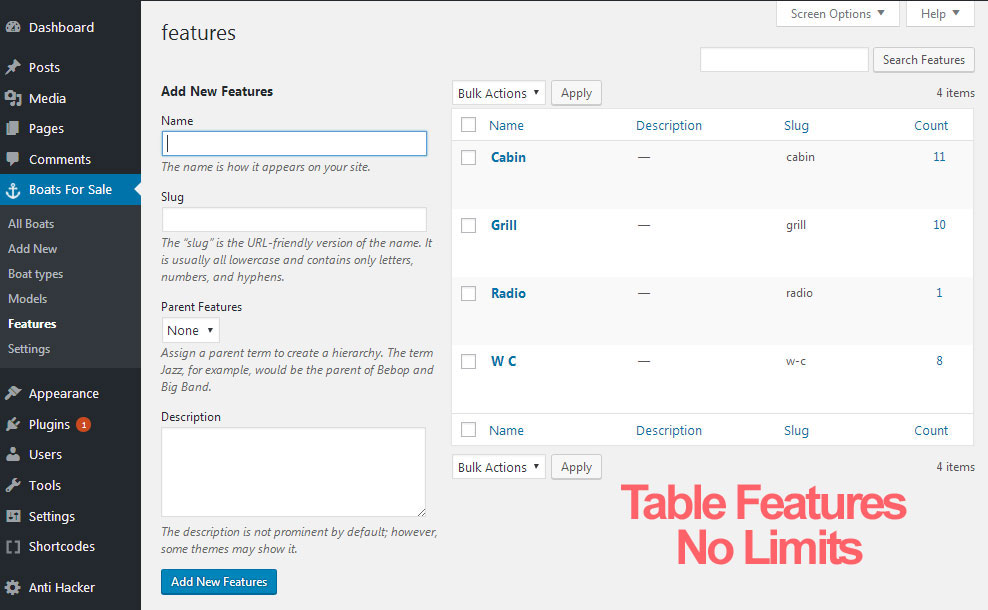988x610 pixels.
Task: Check the Cabin row checkbox
Action: point(468,157)
